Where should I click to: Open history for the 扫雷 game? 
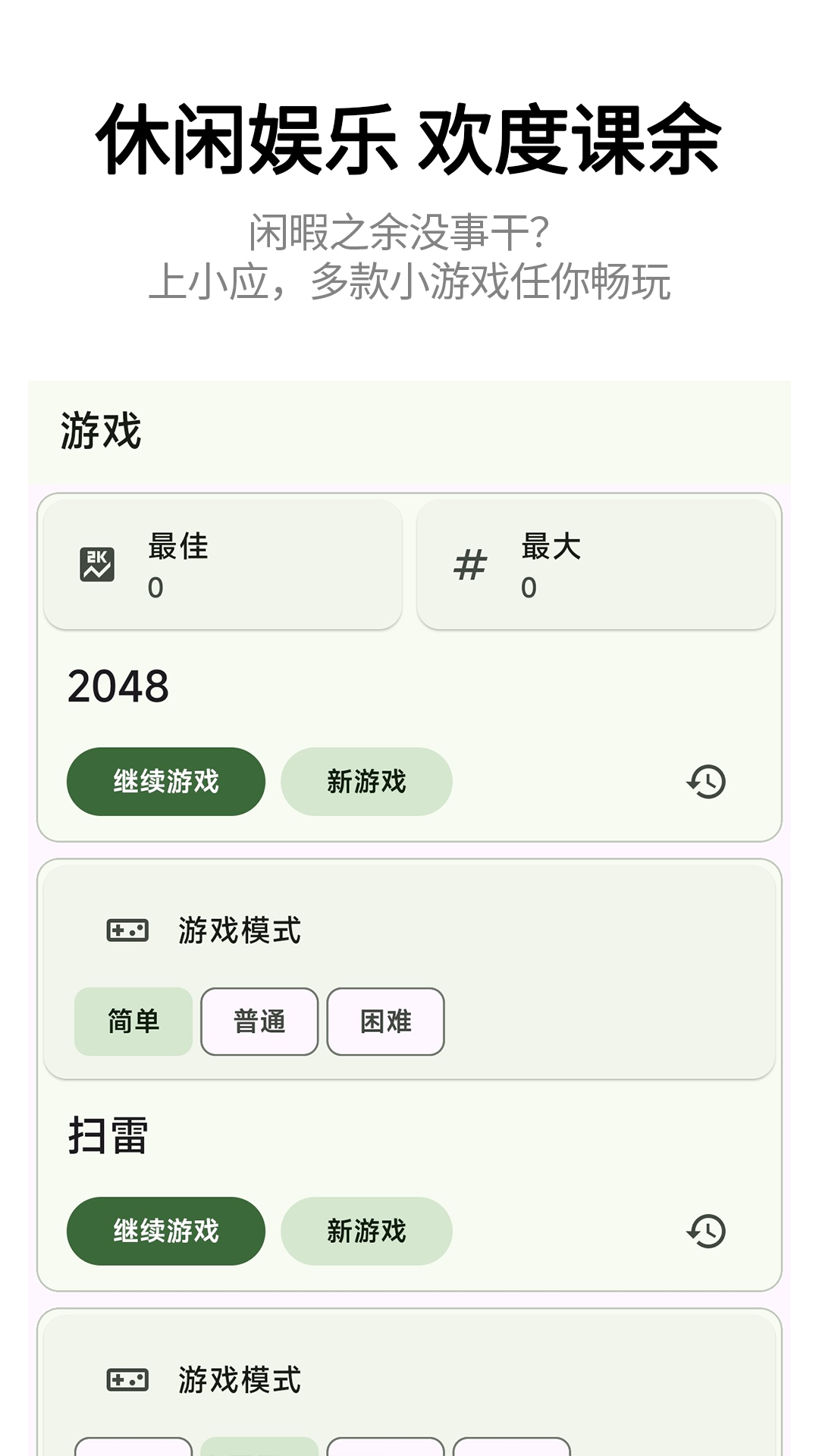click(706, 1231)
